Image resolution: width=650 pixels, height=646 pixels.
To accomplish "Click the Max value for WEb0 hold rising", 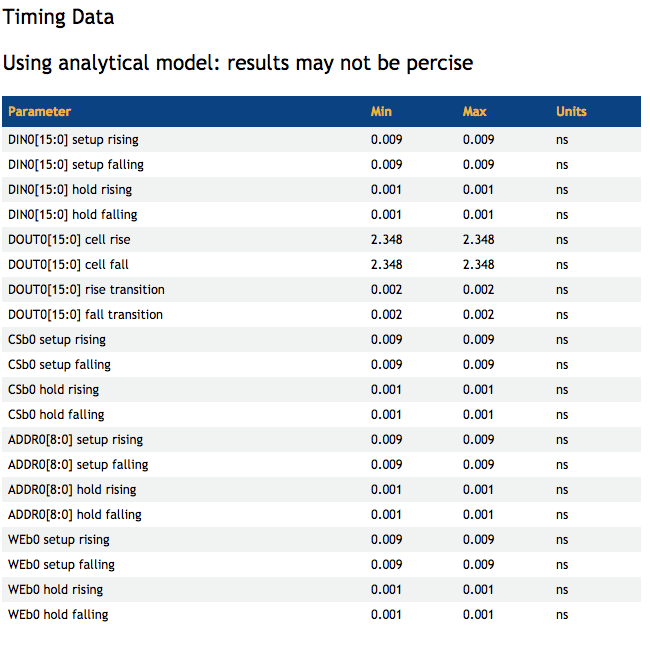I will [478, 590].
